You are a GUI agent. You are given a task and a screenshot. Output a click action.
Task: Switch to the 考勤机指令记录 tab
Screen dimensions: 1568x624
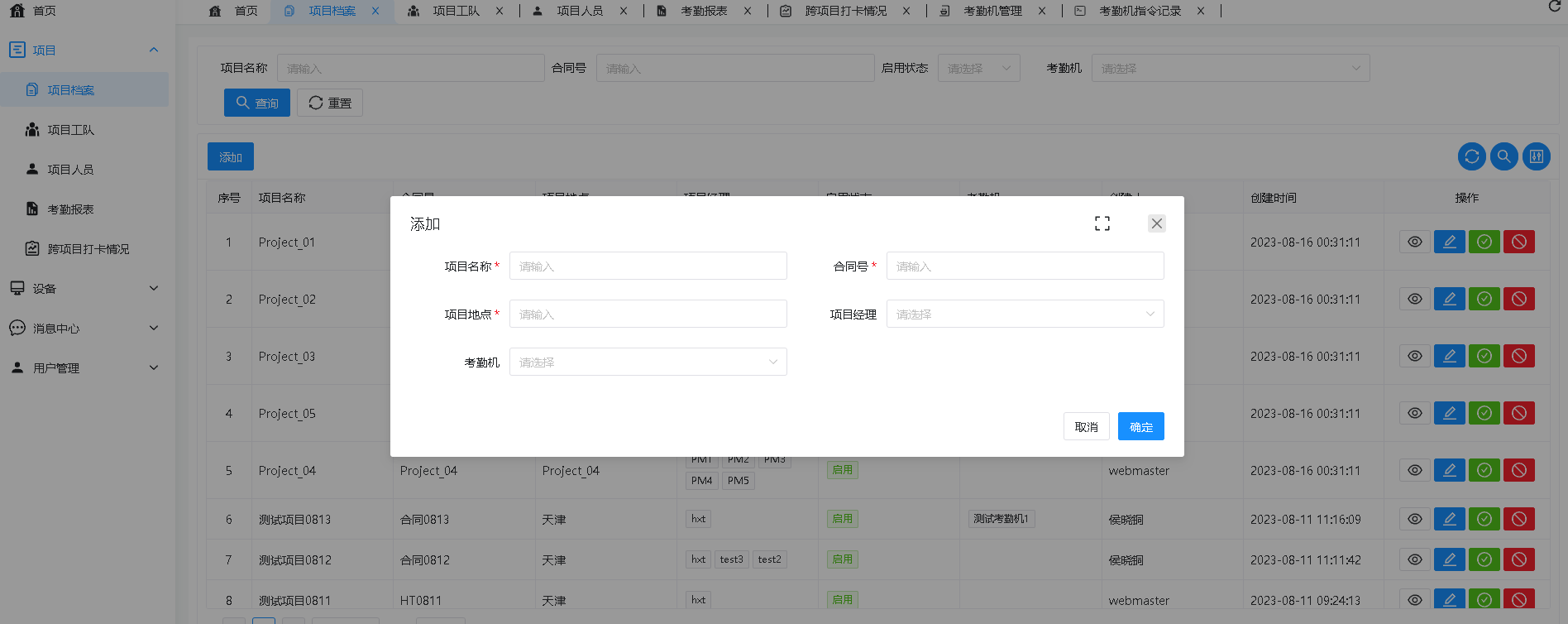coord(1140,11)
